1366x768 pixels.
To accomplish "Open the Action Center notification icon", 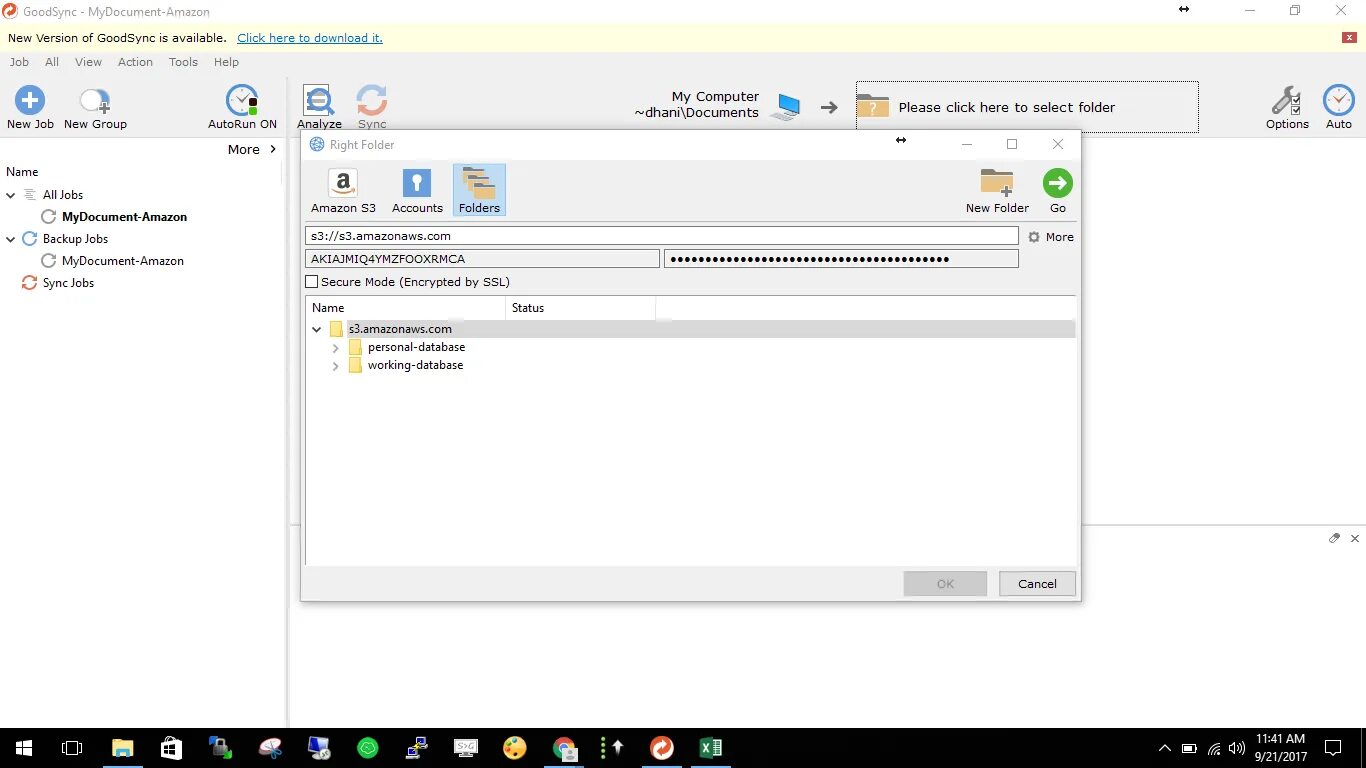I will click(x=1333, y=748).
